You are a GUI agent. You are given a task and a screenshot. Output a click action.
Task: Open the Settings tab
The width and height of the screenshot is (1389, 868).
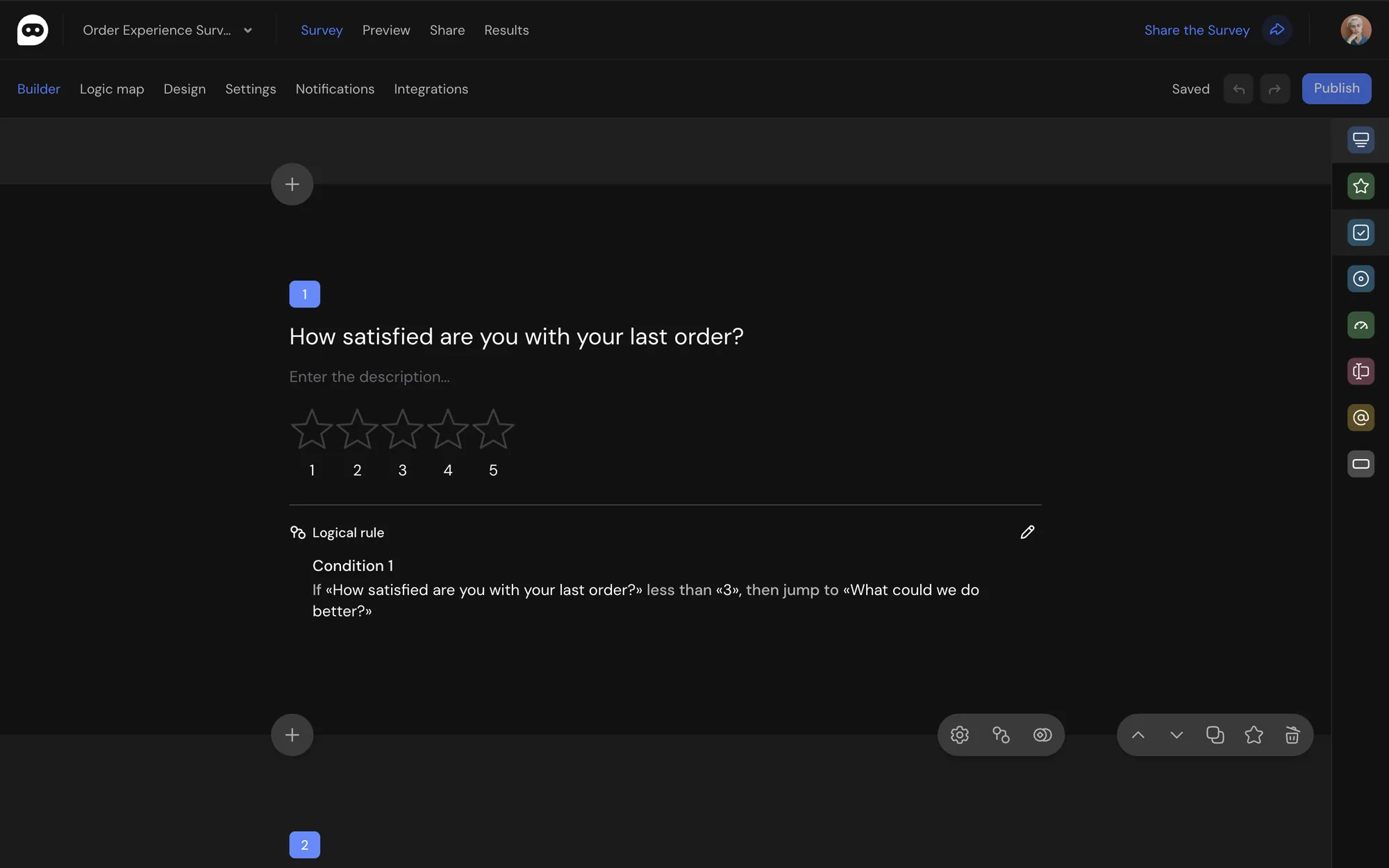251,89
